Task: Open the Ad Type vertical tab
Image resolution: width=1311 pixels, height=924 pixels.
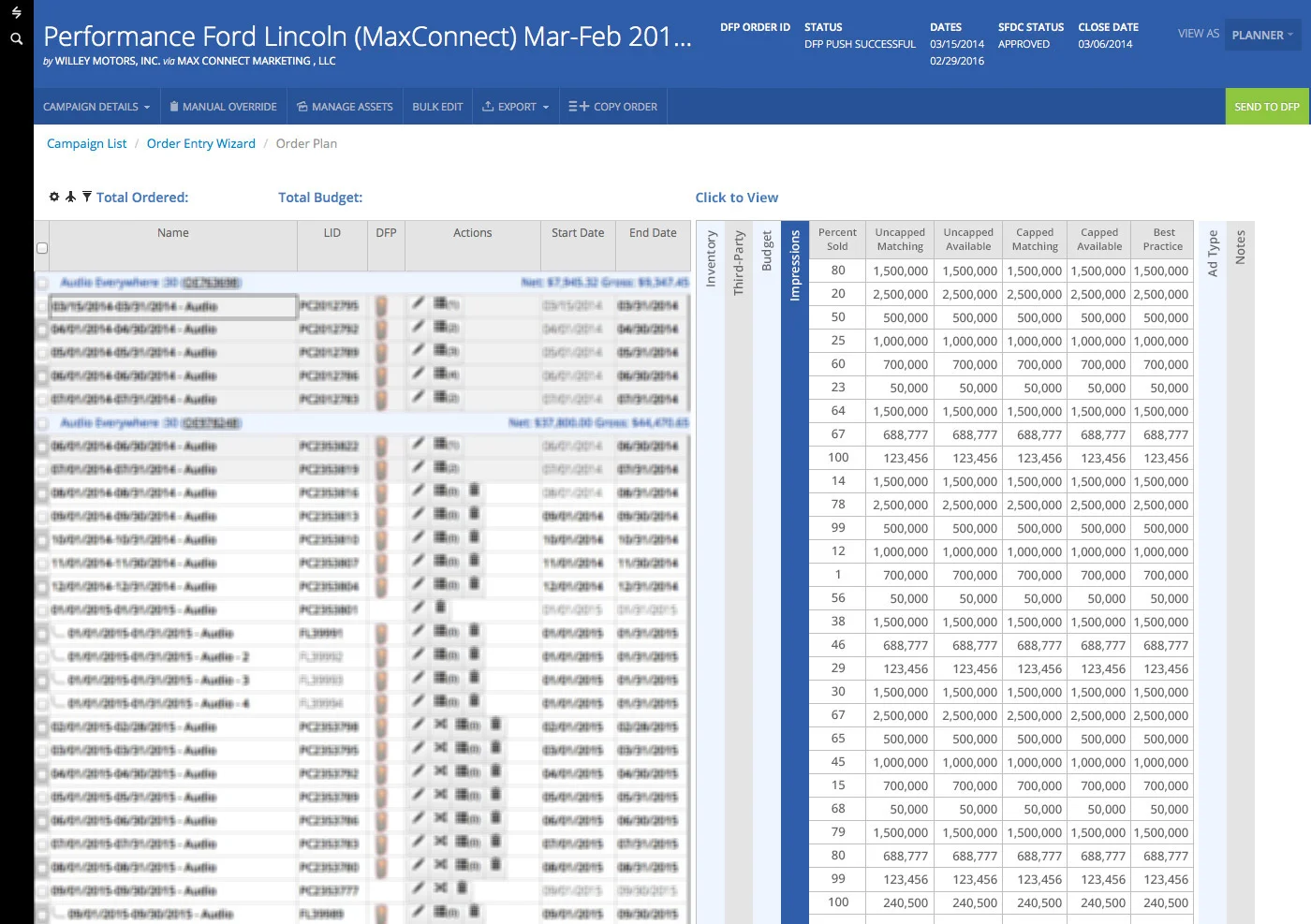Action: [1213, 253]
